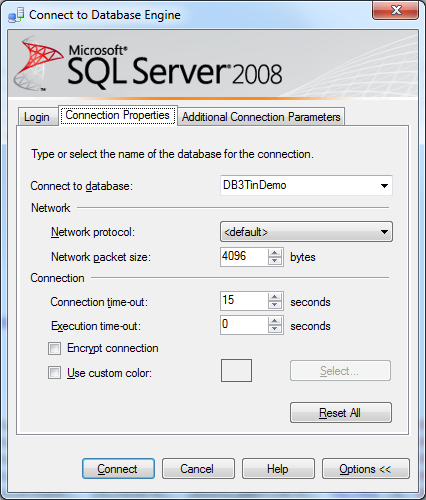426x500 pixels.
Task: Increase Connection time-out with up arrow
Action: pyautogui.click(x=275, y=297)
